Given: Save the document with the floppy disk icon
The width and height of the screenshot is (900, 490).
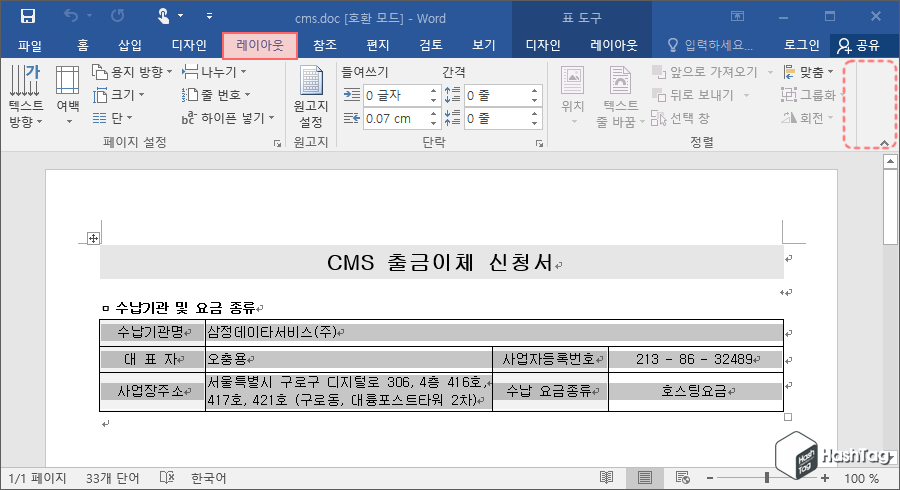Looking at the screenshot, I should (28, 16).
